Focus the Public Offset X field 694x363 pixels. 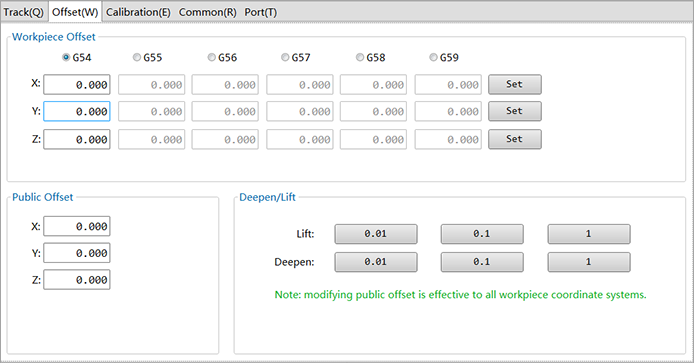(x=77, y=226)
